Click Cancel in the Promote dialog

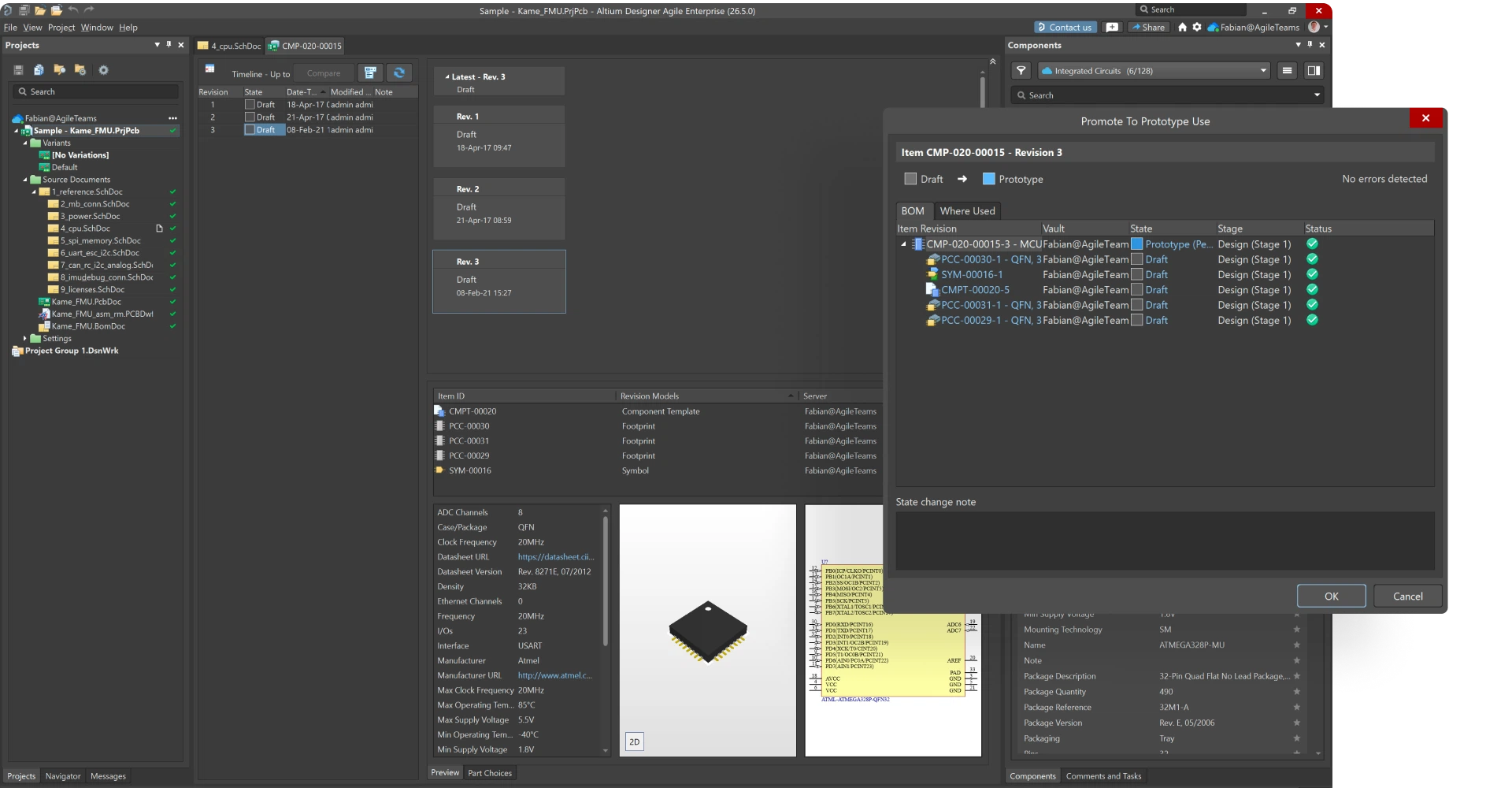1407,597
